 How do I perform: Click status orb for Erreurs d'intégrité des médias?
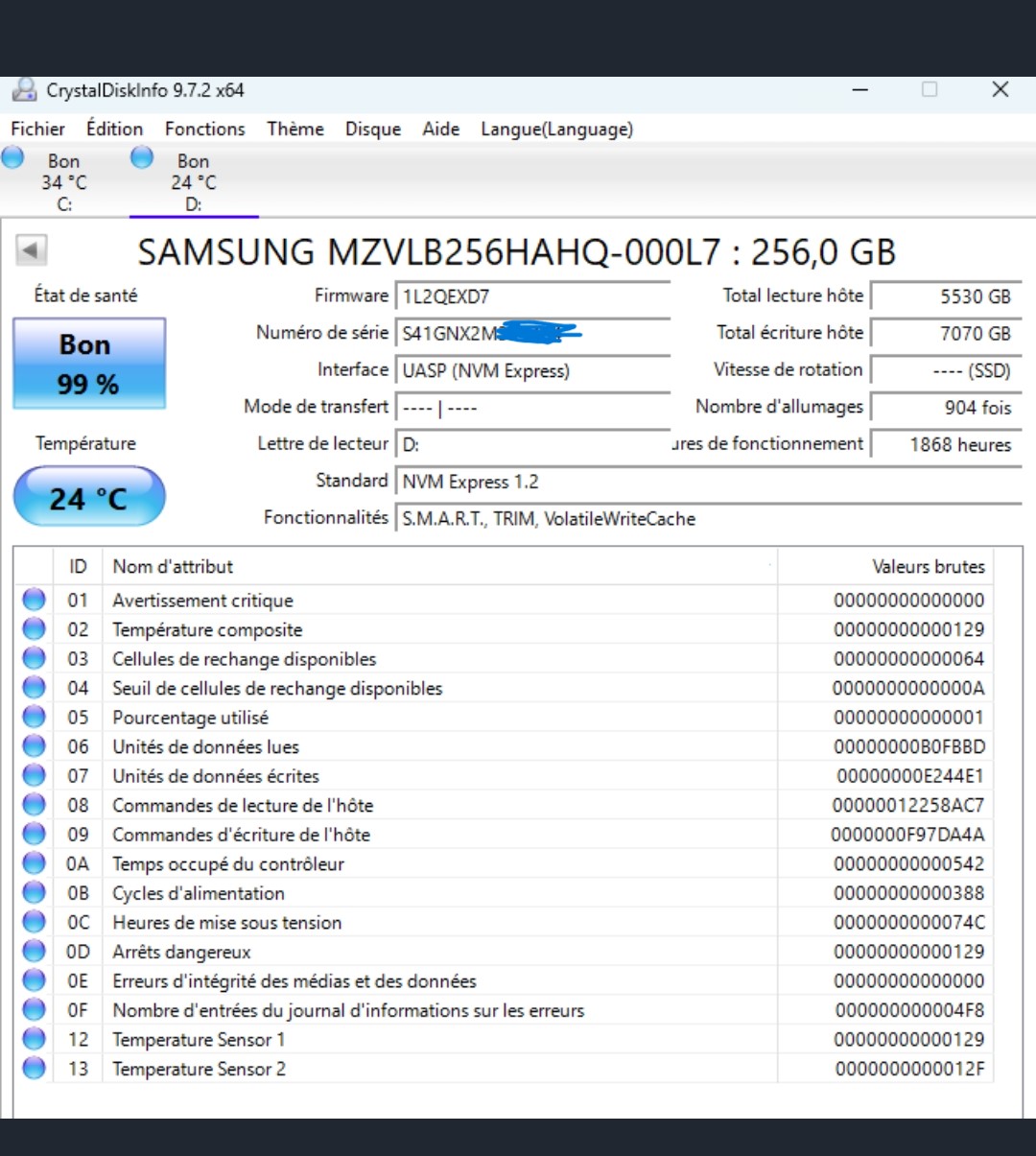35,980
